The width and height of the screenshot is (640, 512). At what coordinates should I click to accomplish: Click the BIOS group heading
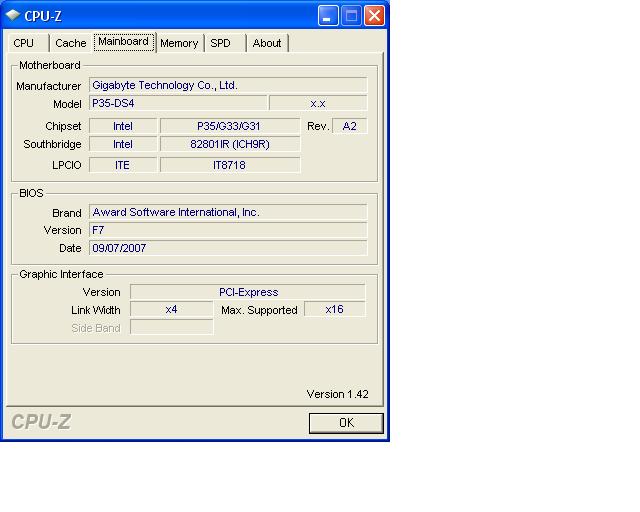point(31,193)
